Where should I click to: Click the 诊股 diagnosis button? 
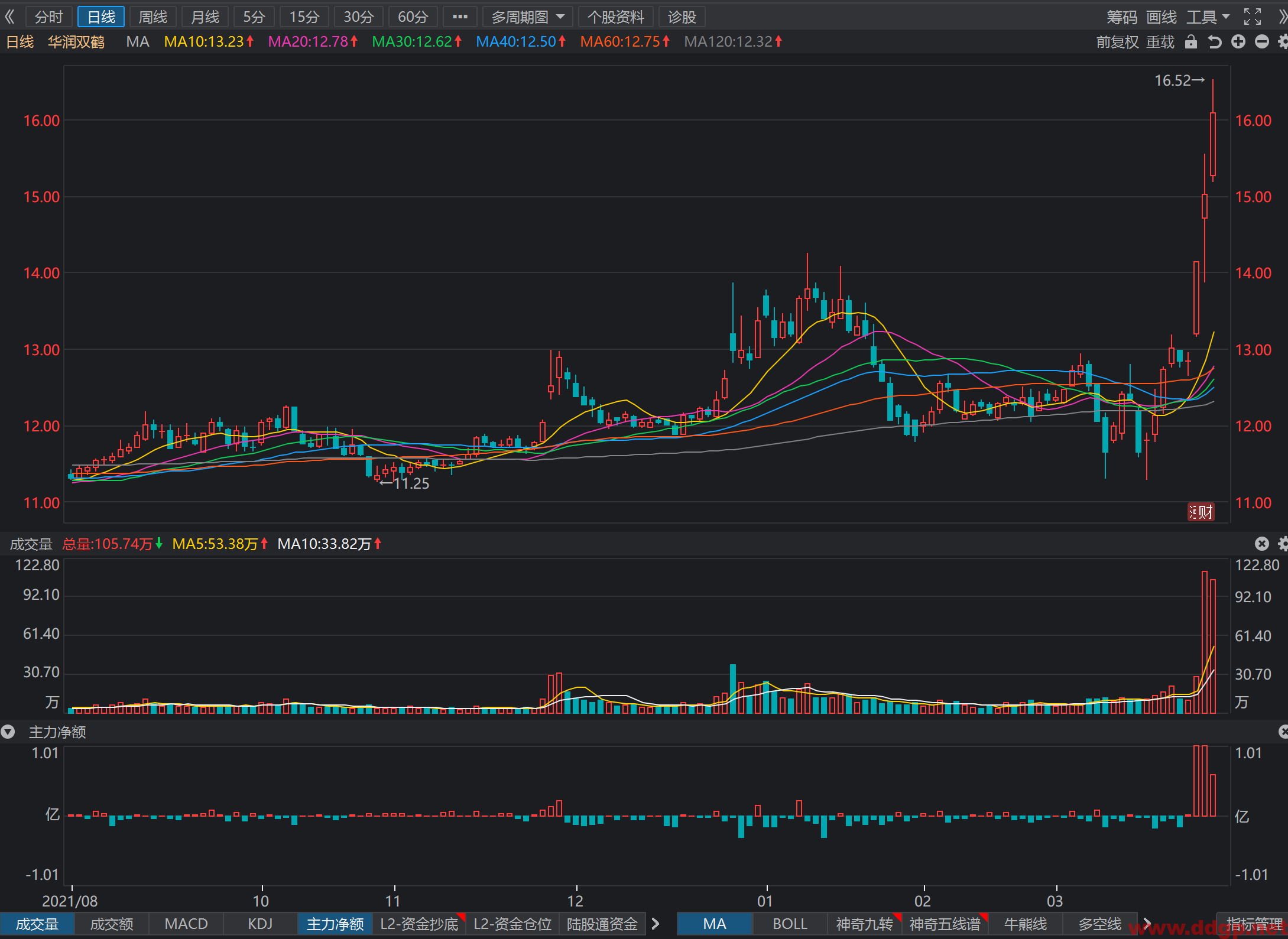(x=682, y=17)
